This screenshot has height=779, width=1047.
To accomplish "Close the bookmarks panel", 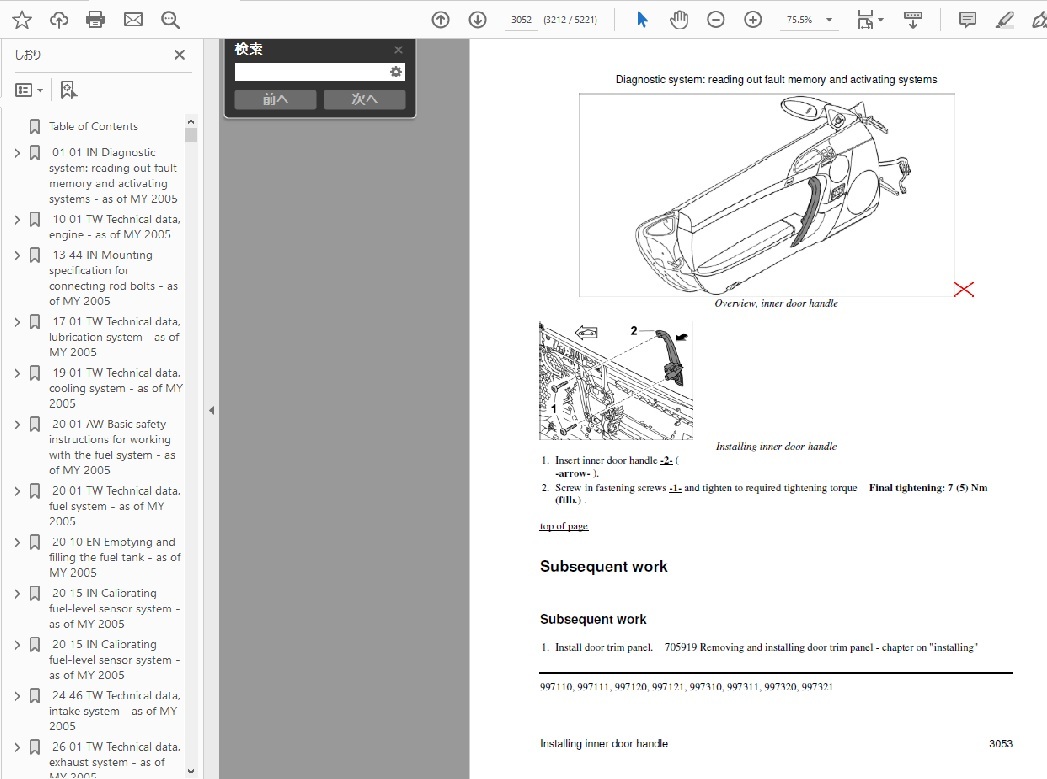I will [x=180, y=55].
